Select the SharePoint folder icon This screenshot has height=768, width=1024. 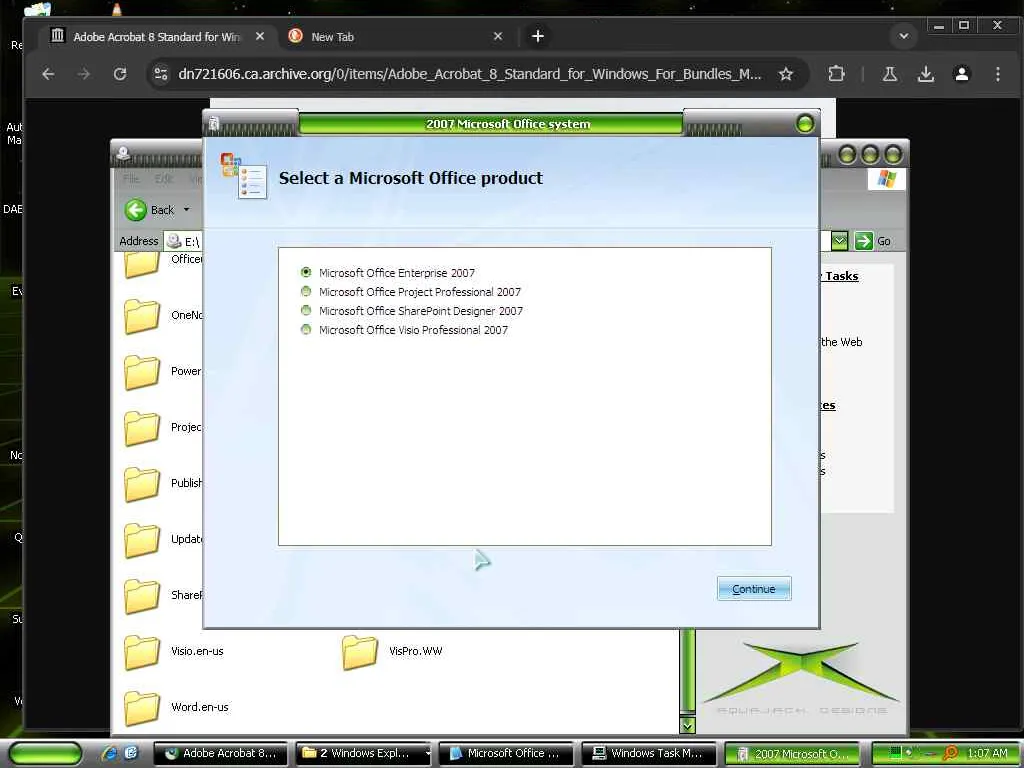(142, 596)
